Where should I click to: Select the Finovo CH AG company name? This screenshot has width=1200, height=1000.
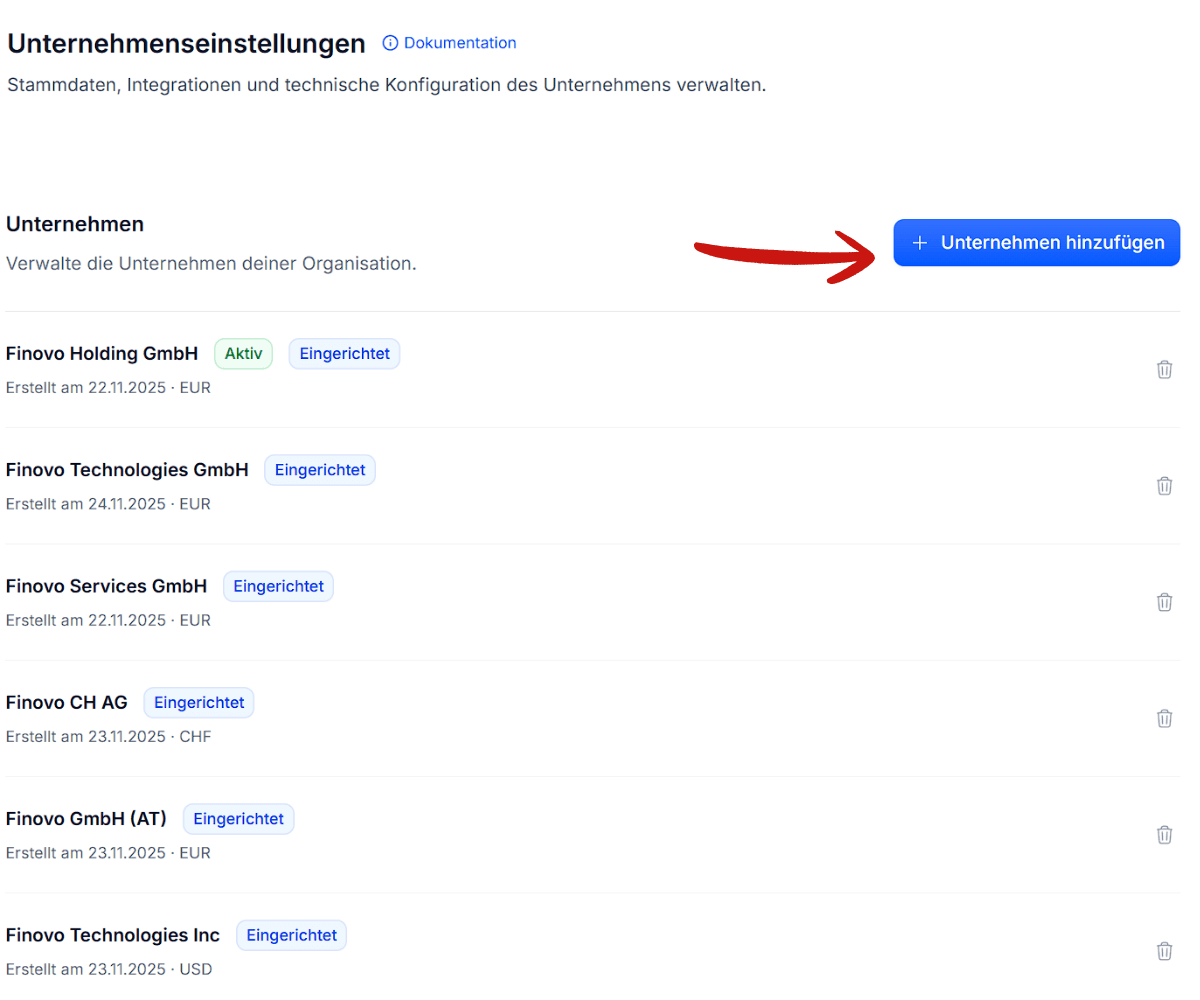click(x=67, y=702)
